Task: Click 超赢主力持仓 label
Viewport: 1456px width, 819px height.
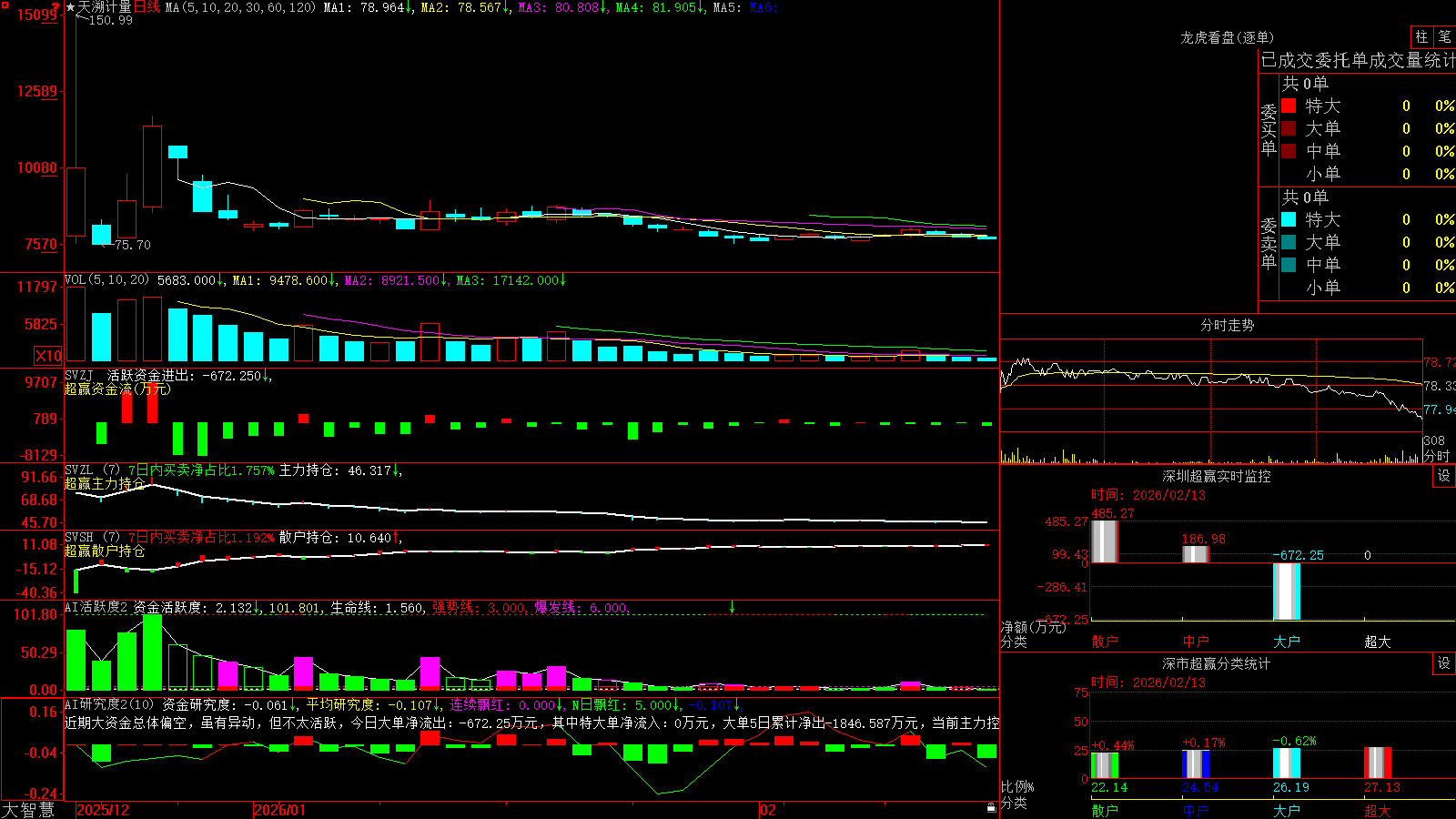Action: coord(105,483)
